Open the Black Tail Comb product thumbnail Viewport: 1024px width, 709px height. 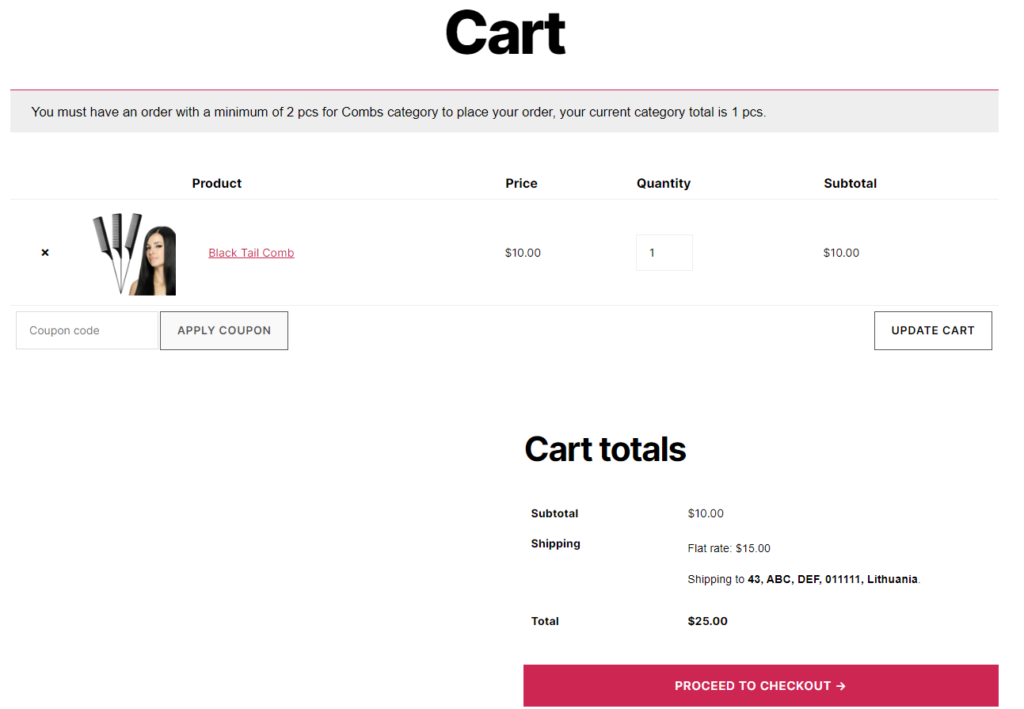[x=134, y=254]
